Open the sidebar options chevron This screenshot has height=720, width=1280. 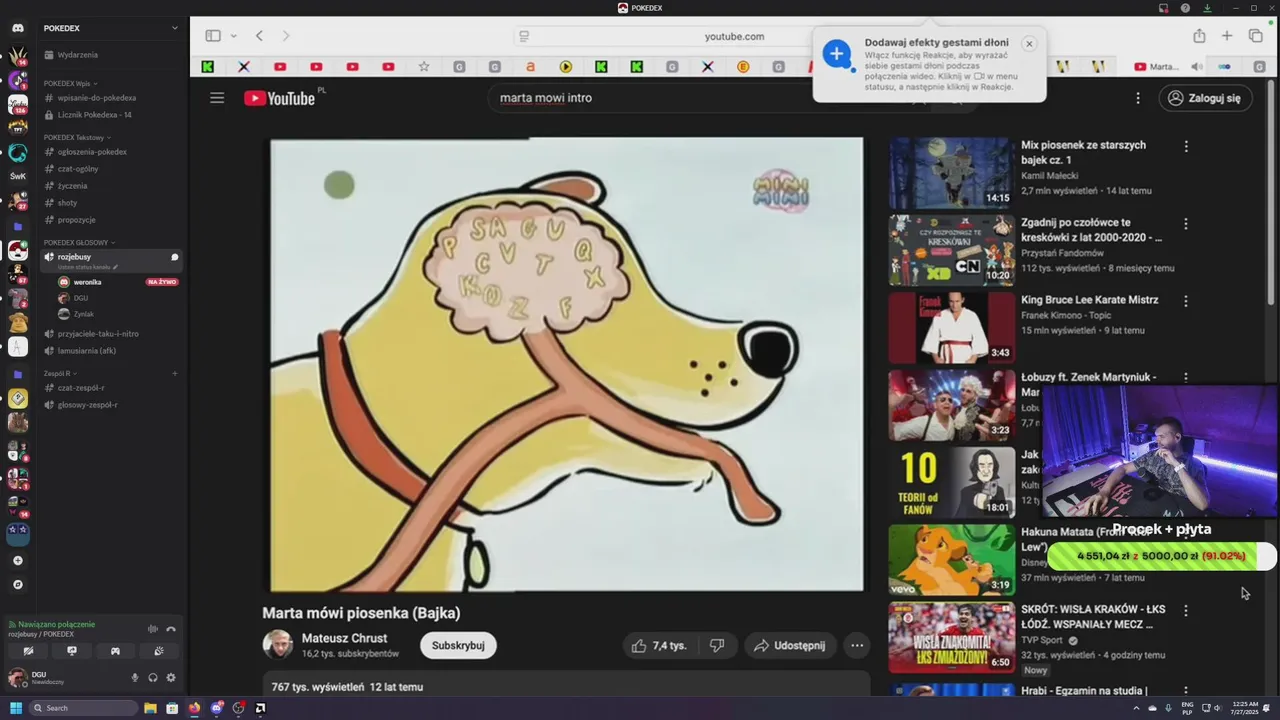(x=234, y=36)
